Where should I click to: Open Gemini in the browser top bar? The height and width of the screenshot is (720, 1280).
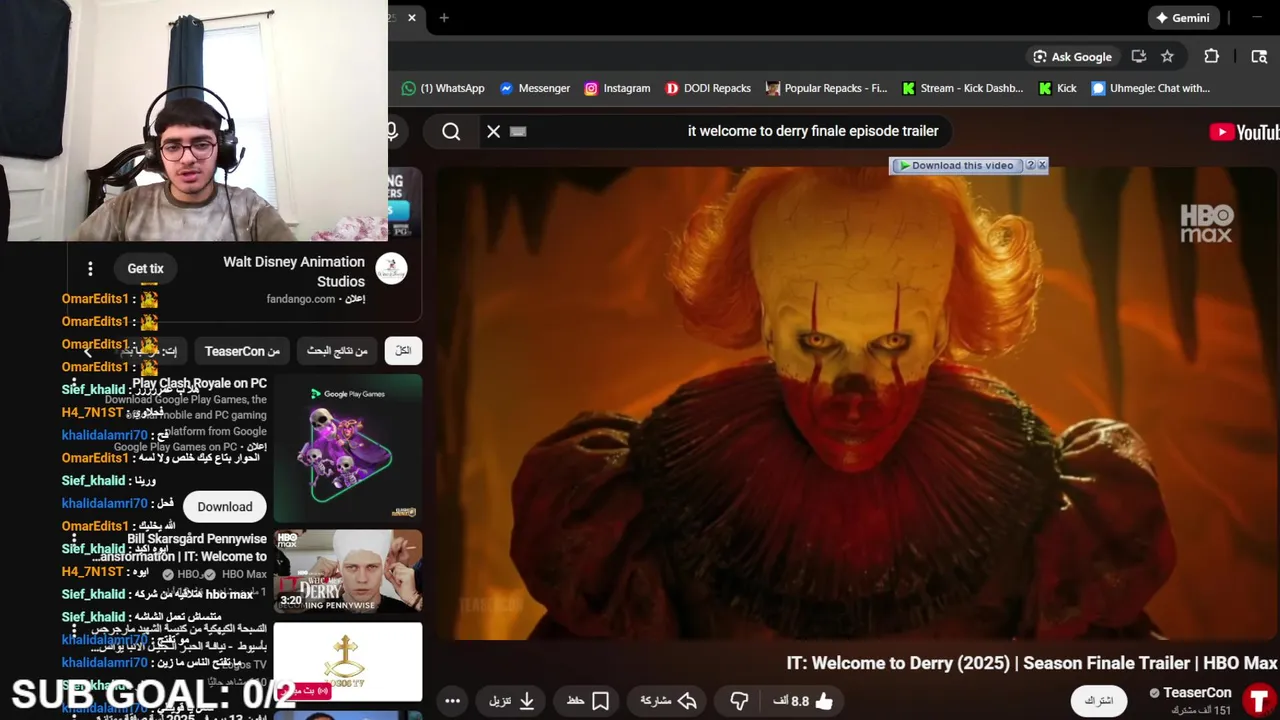click(1183, 18)
